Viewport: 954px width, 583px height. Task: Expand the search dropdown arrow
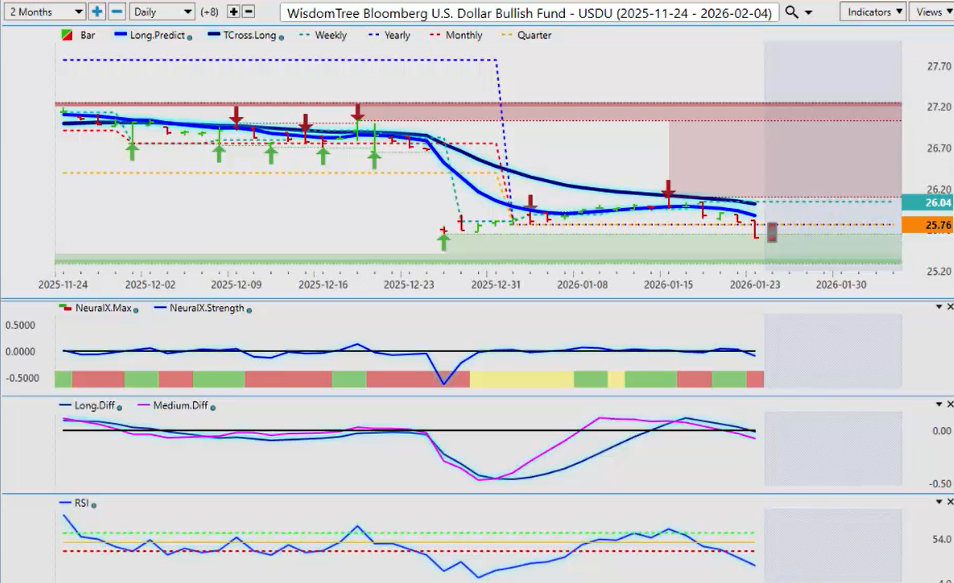807,12
